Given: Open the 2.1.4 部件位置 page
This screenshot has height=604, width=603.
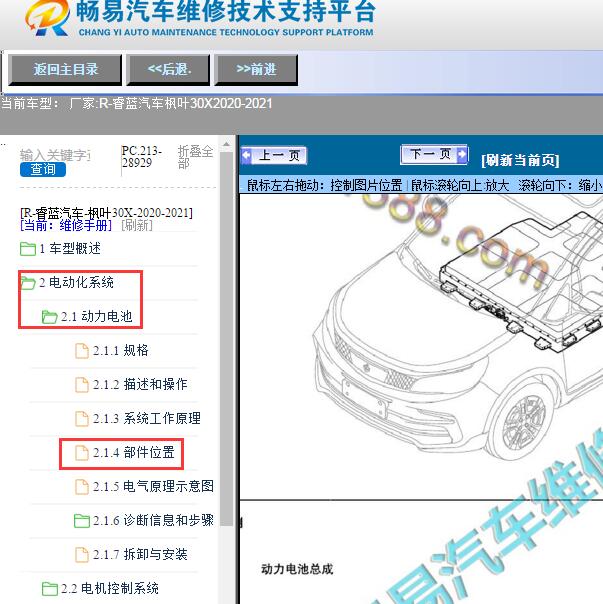Looking at the screenshot, I should (134, 452).
